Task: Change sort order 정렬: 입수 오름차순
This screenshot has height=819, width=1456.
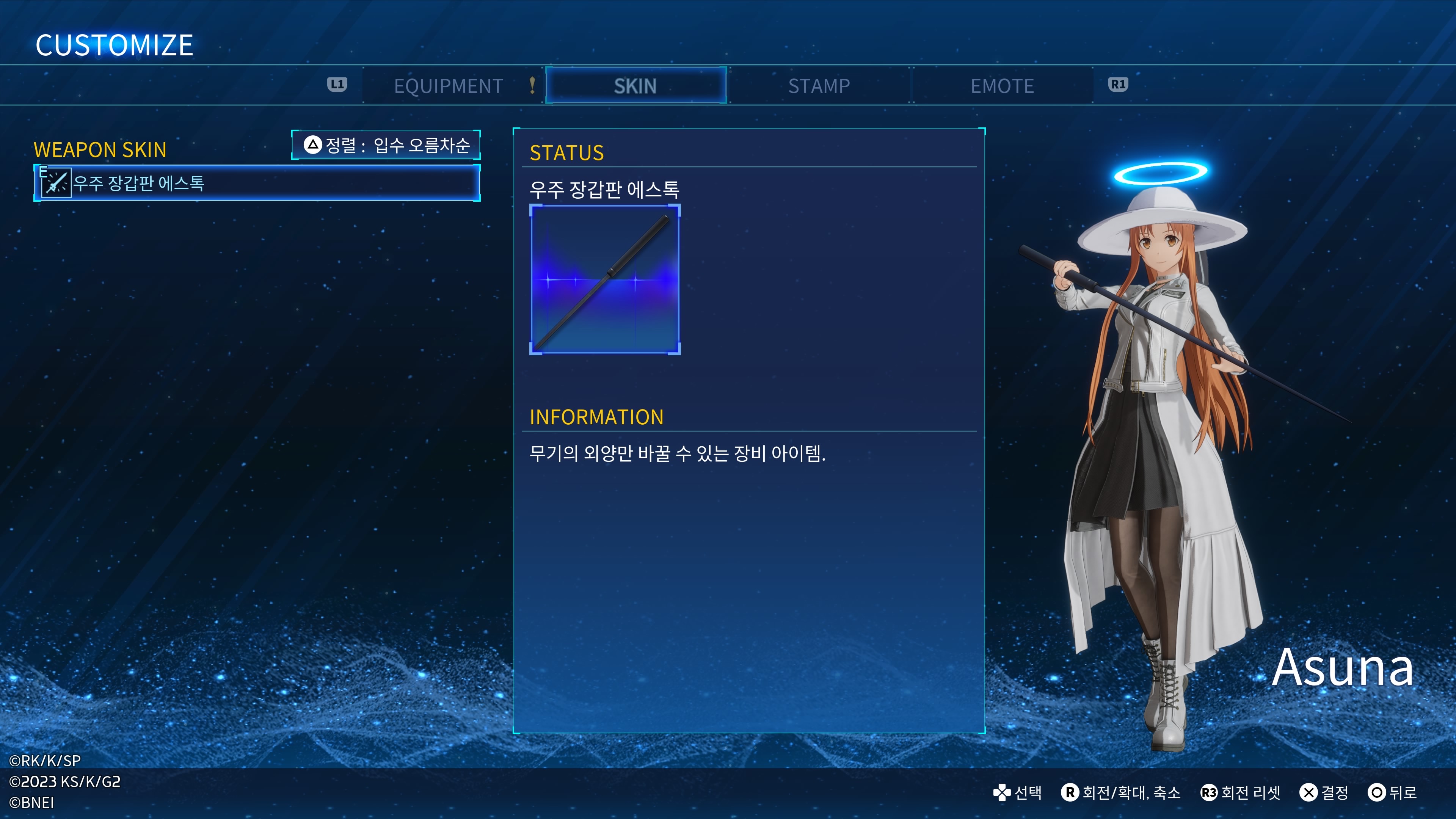Action: pyautogui.click(x=386, y=145)
